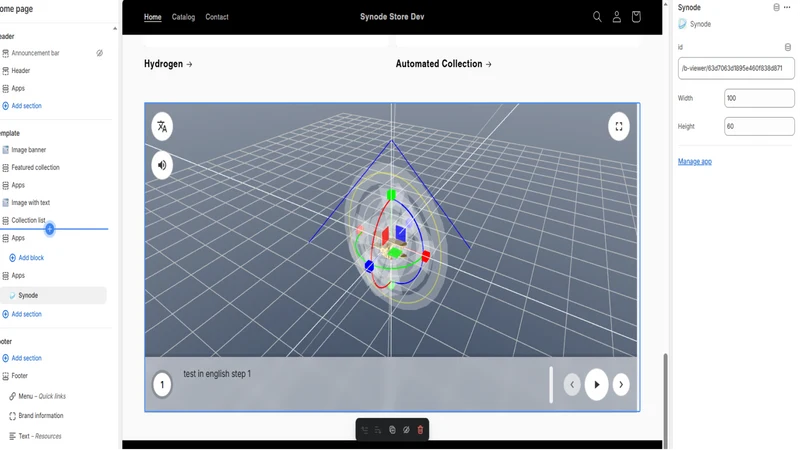Viewport: 800px width, 450px height.
Task: Mute the viewer sound speaker button
Action: [162, 165]
